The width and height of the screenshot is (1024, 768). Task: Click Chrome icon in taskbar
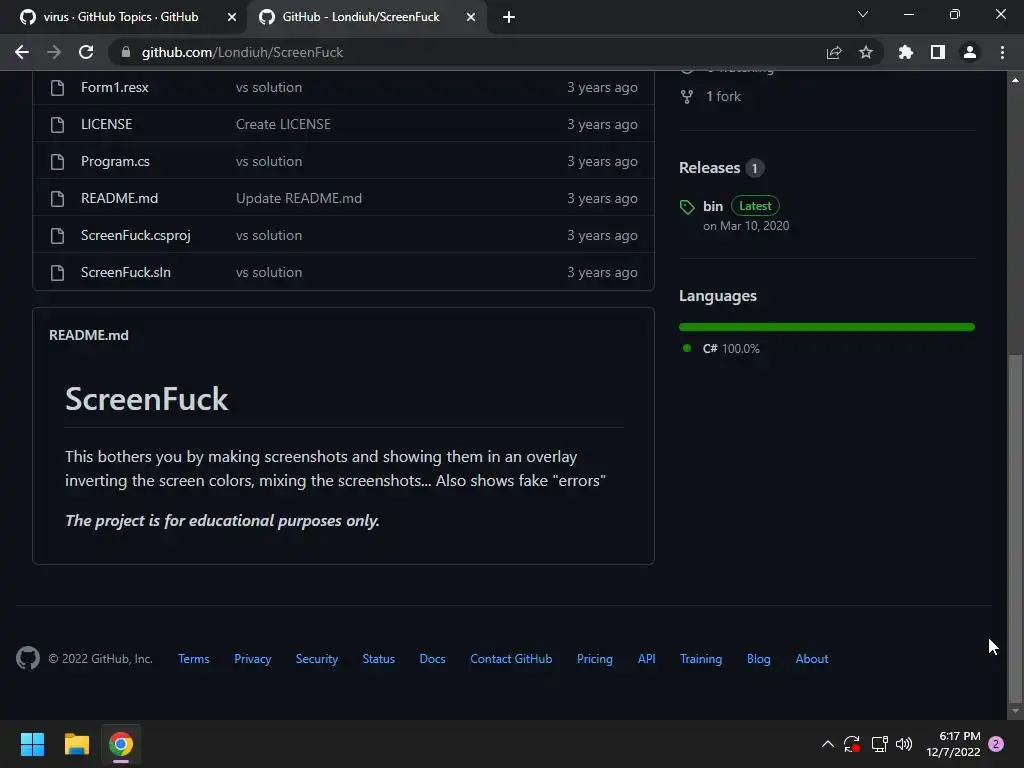pos(121,744)
